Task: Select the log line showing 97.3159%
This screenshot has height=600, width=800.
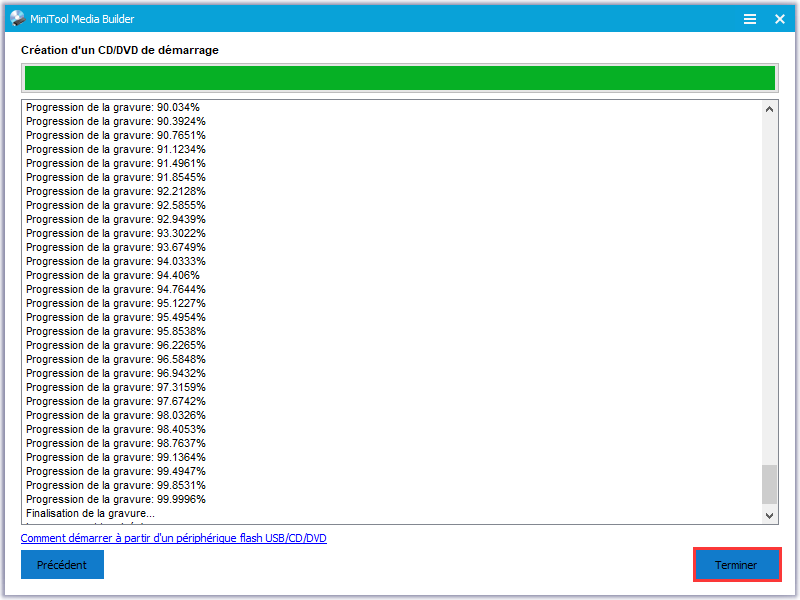Action: click(x=116, y=387)
